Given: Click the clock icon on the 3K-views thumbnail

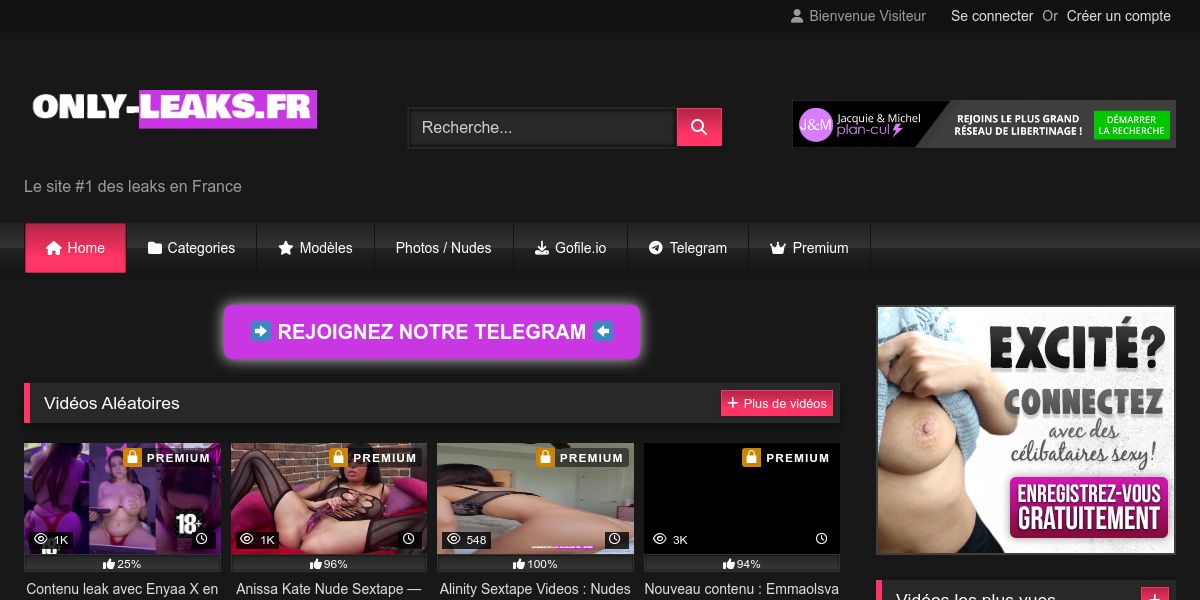Looking at the screenshot, I should (822, 539).
